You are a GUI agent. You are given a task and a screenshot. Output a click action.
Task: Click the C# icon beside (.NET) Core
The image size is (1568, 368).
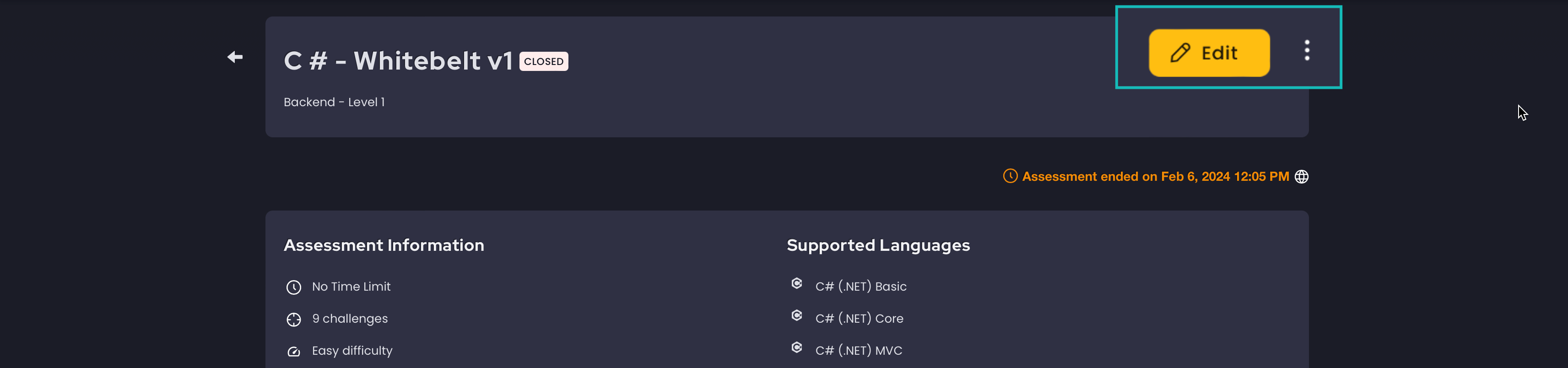(x=797, y=315)
